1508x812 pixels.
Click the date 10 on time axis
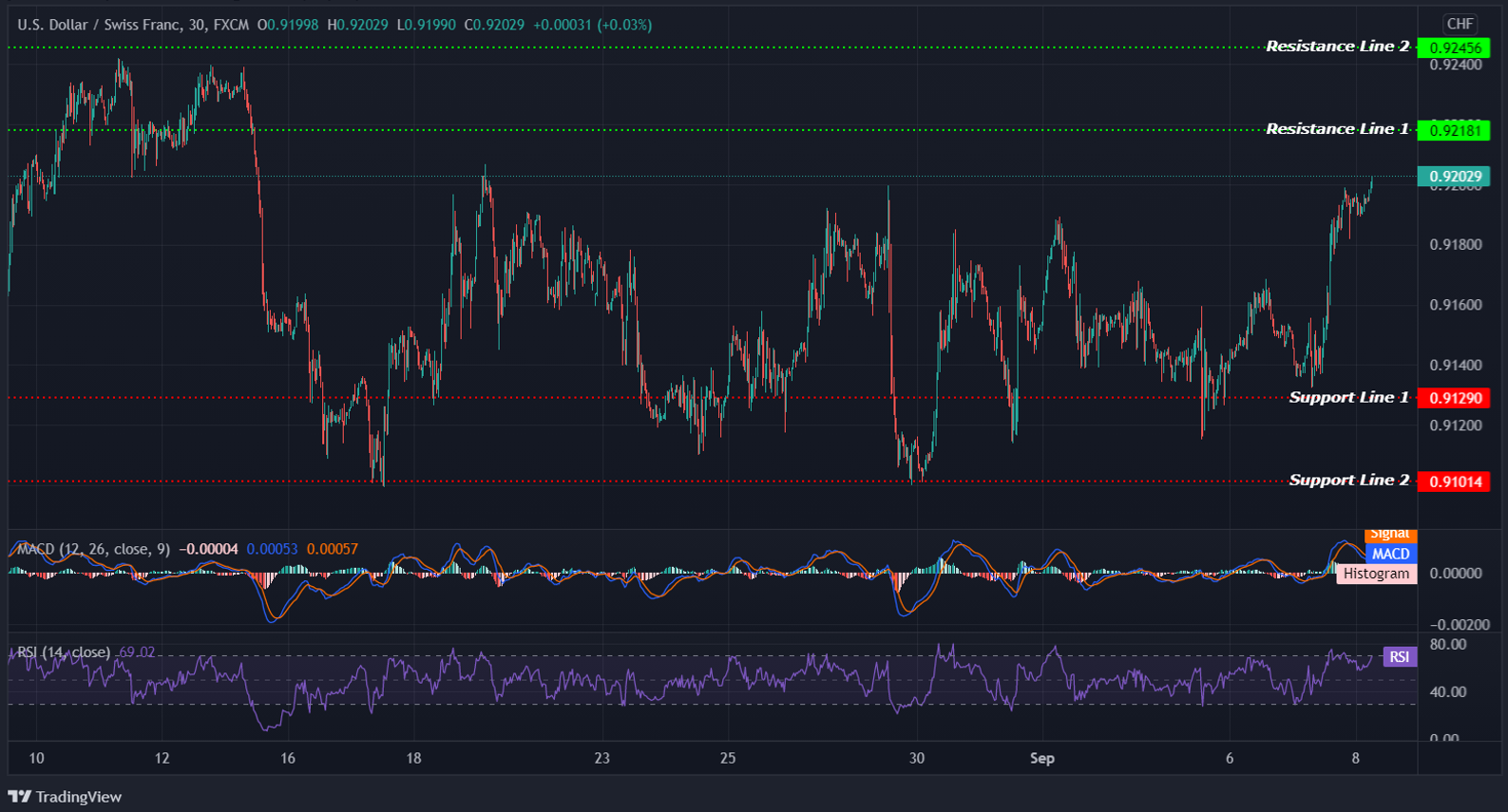tap(36, 758)
